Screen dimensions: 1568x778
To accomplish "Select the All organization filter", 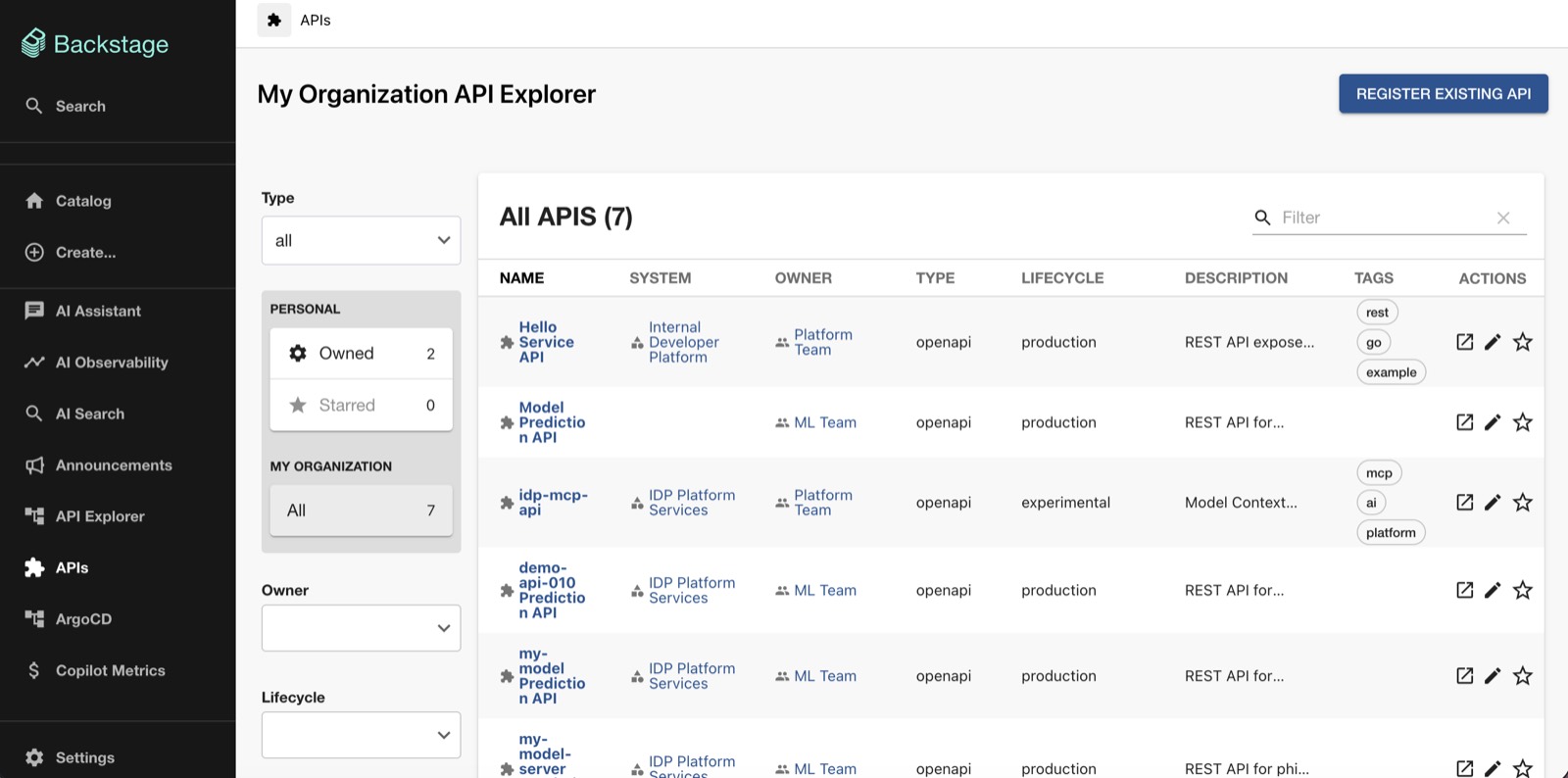I will [x=361, y=510].
